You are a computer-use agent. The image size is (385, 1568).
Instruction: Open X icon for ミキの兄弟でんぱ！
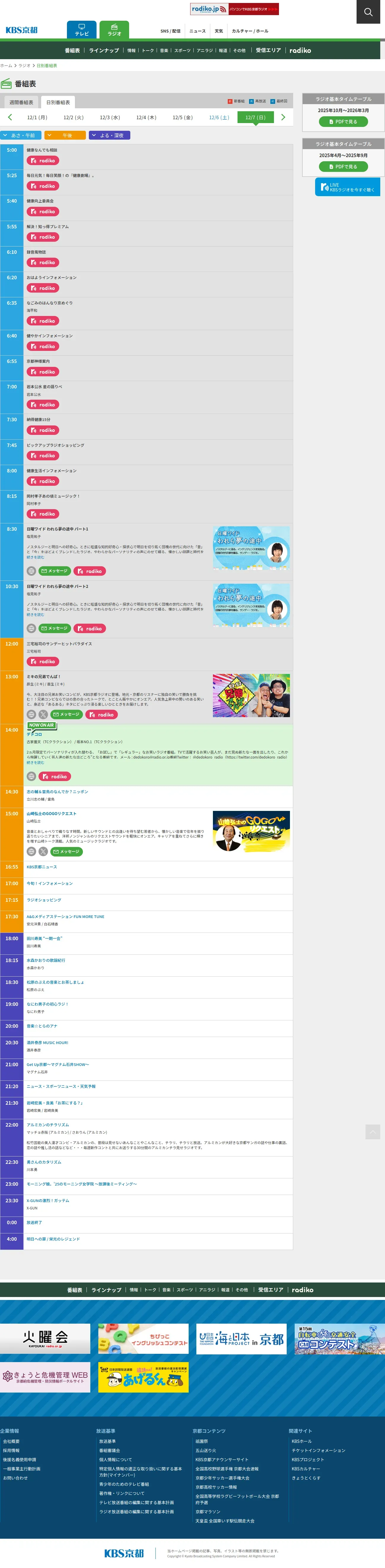[43, 714]
